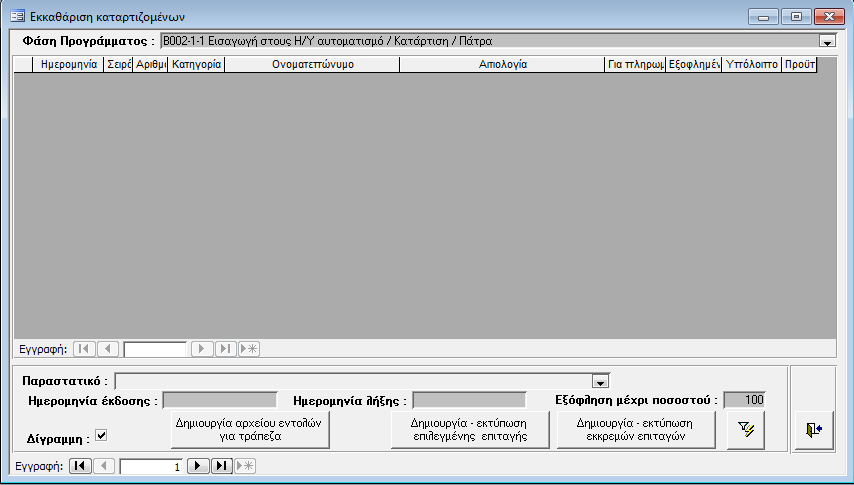Click the Ονοματεπώνυμο column header
Screen dimensions: 854x485
(x=312, y=64)
